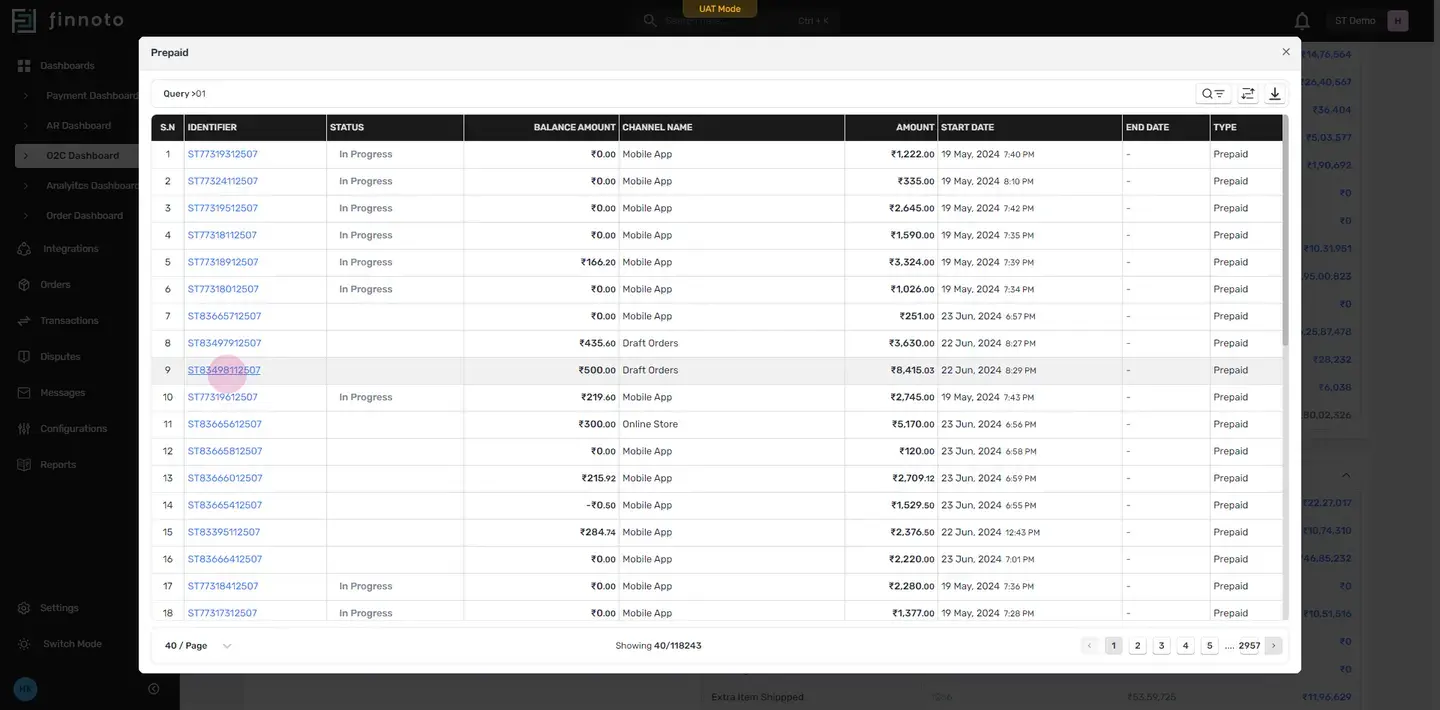Go to page 2
The width and height of the screenshot is (1440, 710).
point(1137,646)
